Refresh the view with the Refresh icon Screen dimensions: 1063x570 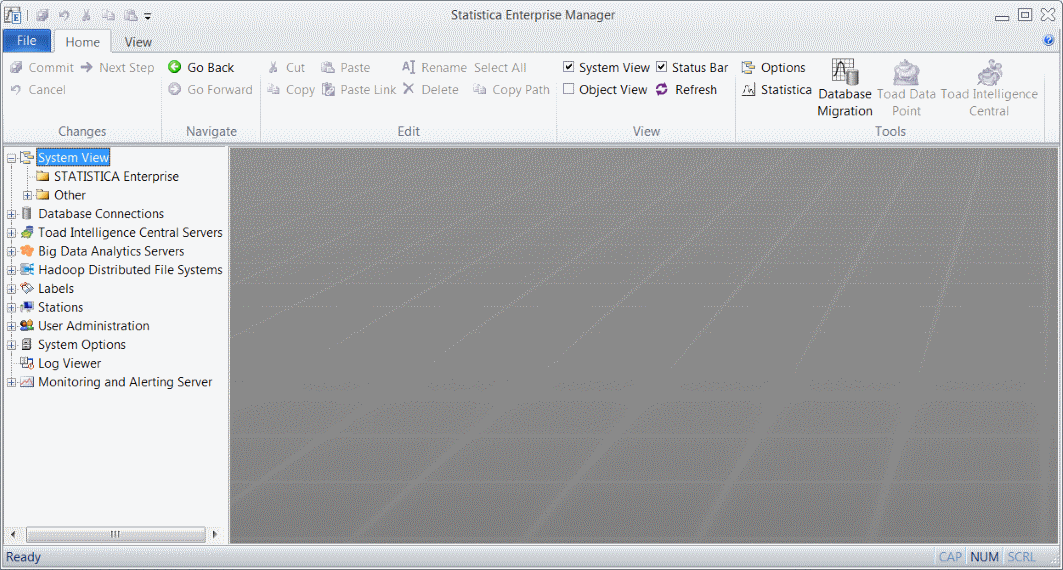[x=662, y=89]
